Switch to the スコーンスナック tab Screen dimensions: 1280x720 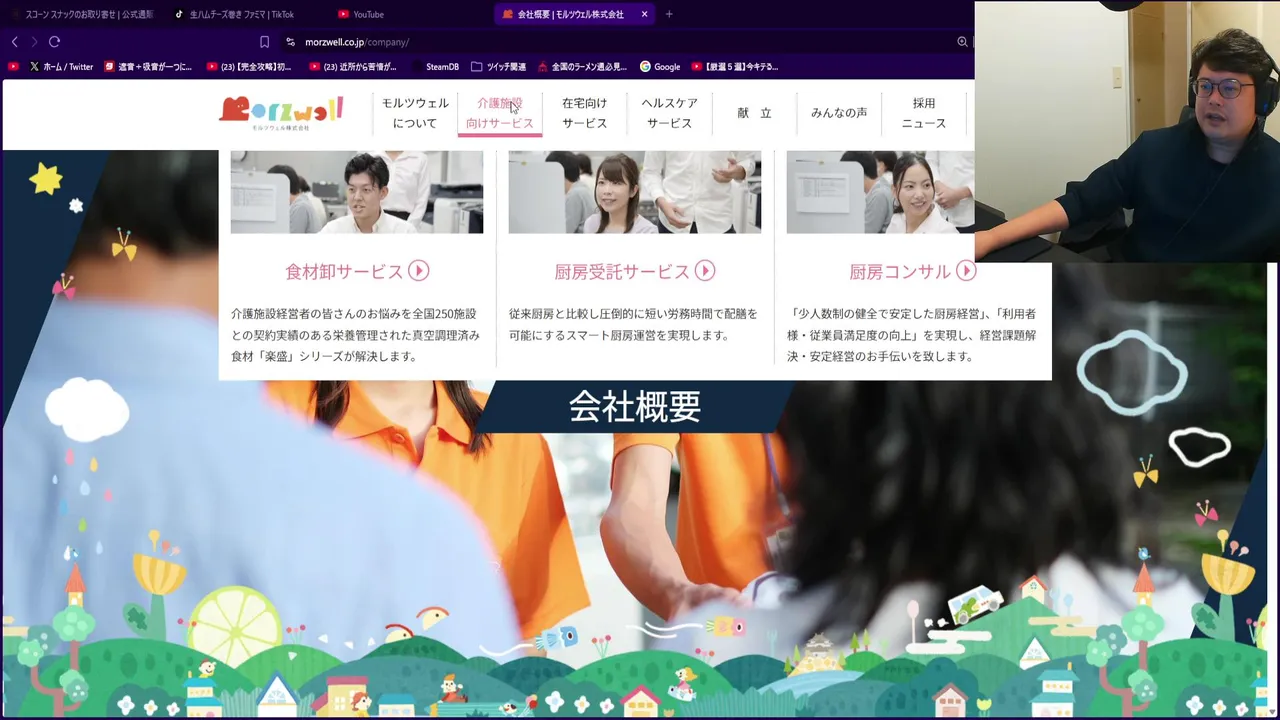(82, 14)
